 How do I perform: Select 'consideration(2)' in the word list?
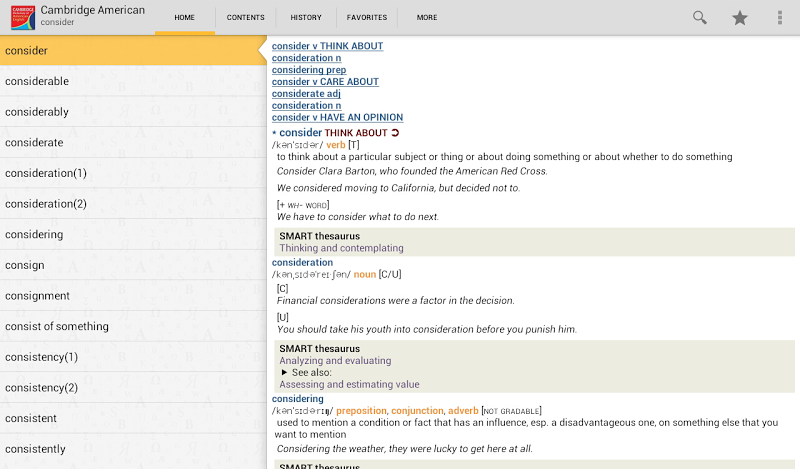[133, 204]
